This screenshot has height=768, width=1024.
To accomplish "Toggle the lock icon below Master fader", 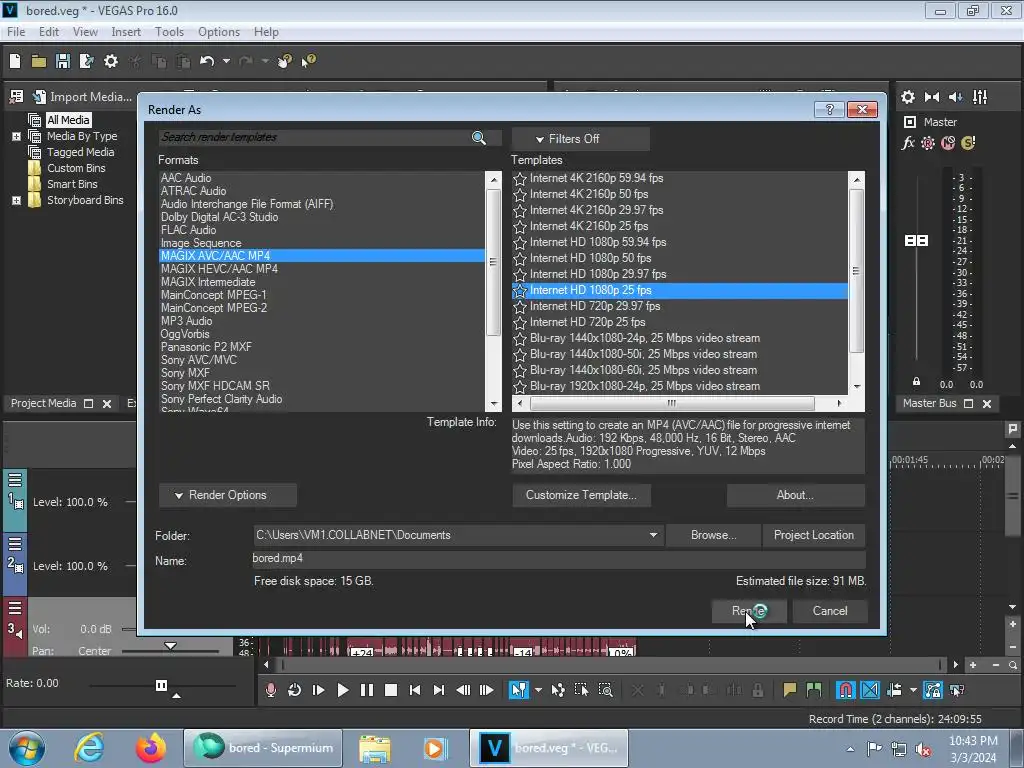I will coord(916,381).
